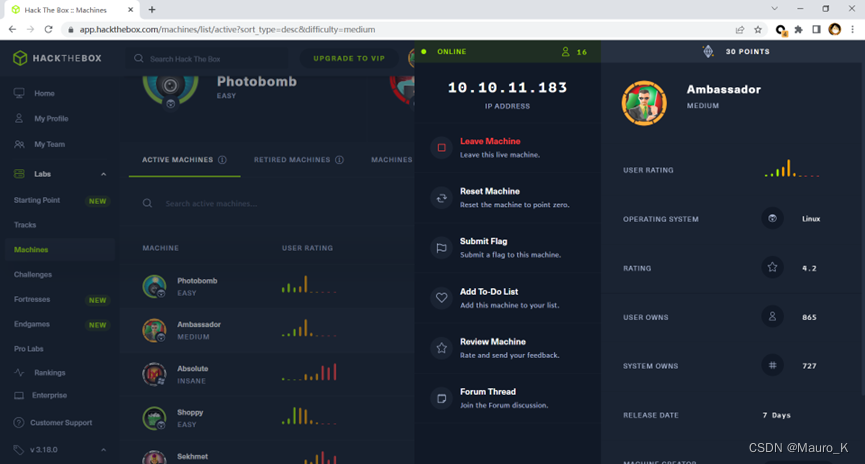The height and width of the screenshot is (464, 865).
Task: Click Review Machine option
Action: 508,348
